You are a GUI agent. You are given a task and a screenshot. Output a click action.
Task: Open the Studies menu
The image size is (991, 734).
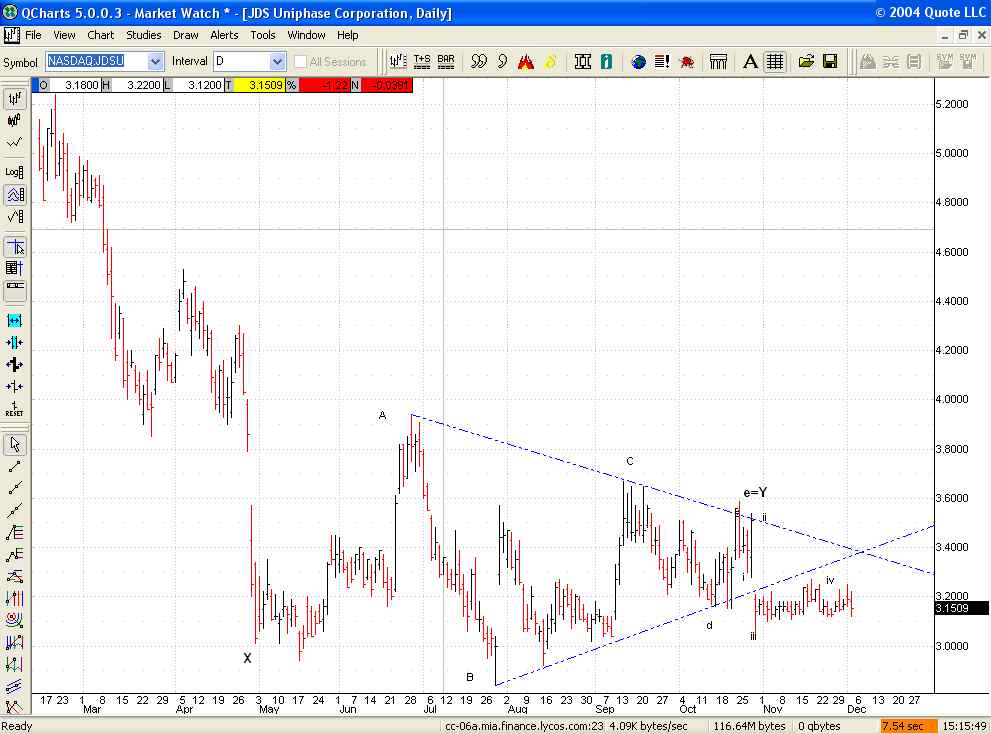click(x=144, y=35)
